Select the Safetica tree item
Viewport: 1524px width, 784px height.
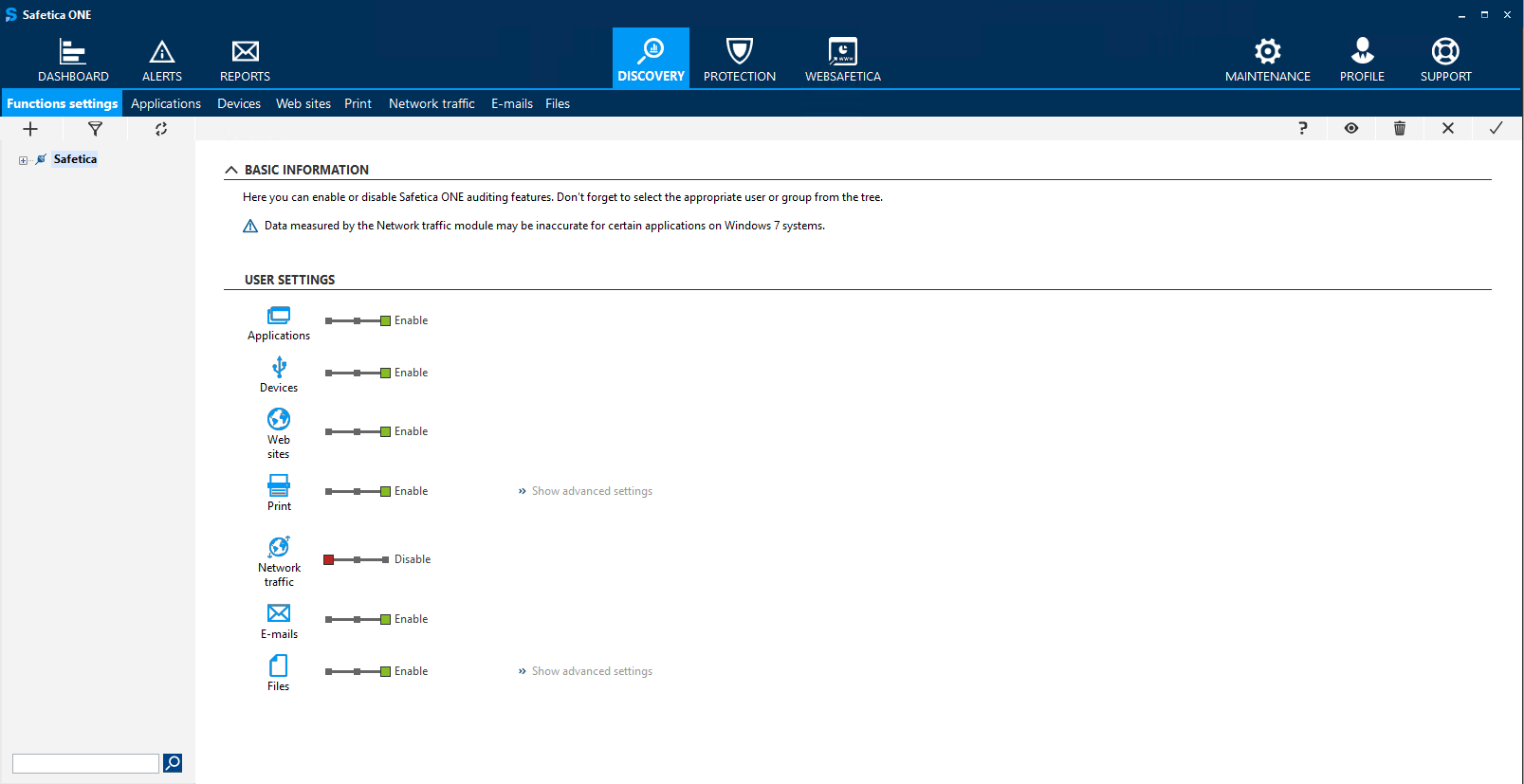click(75, 159)
